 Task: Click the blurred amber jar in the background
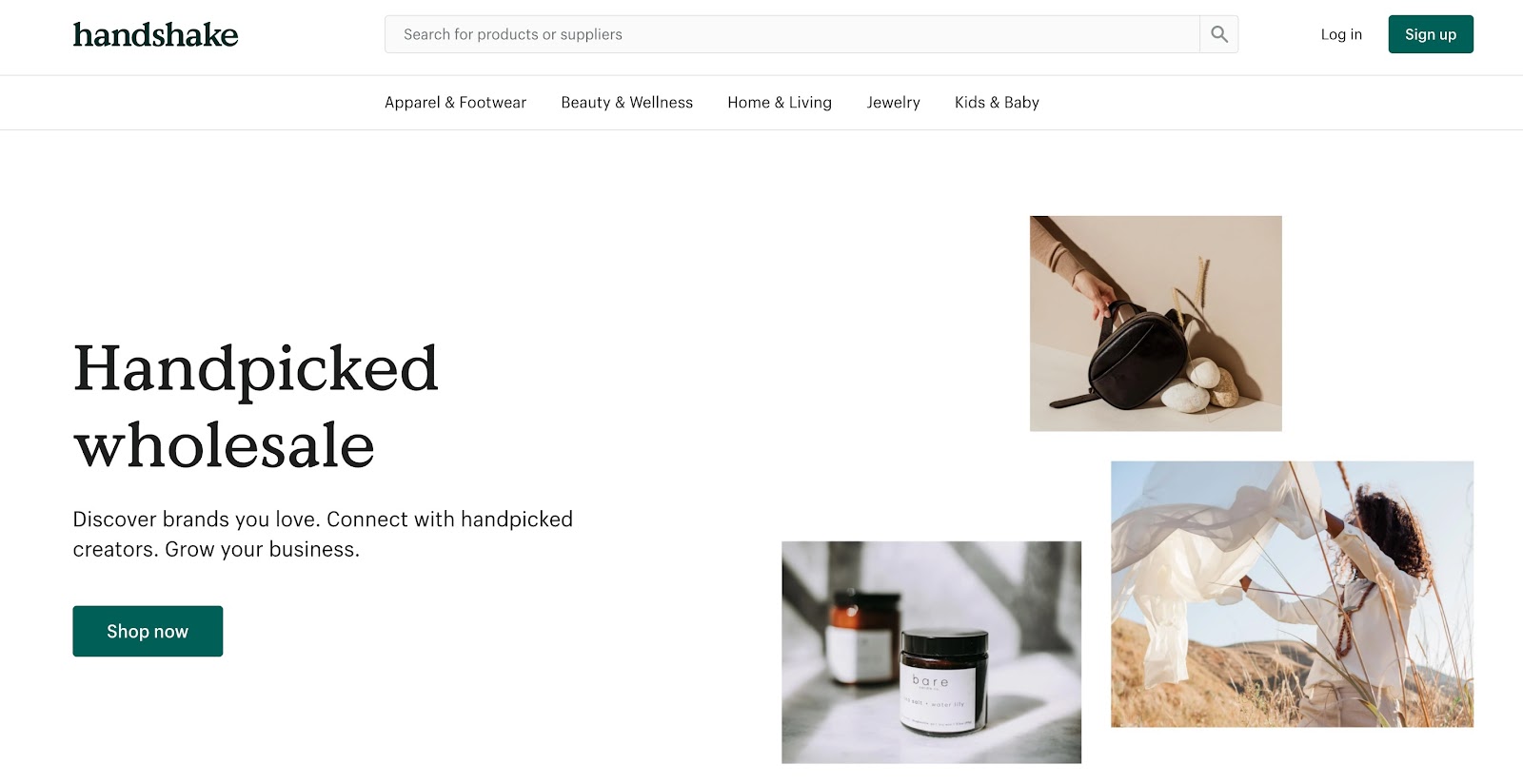coord(863,636)
